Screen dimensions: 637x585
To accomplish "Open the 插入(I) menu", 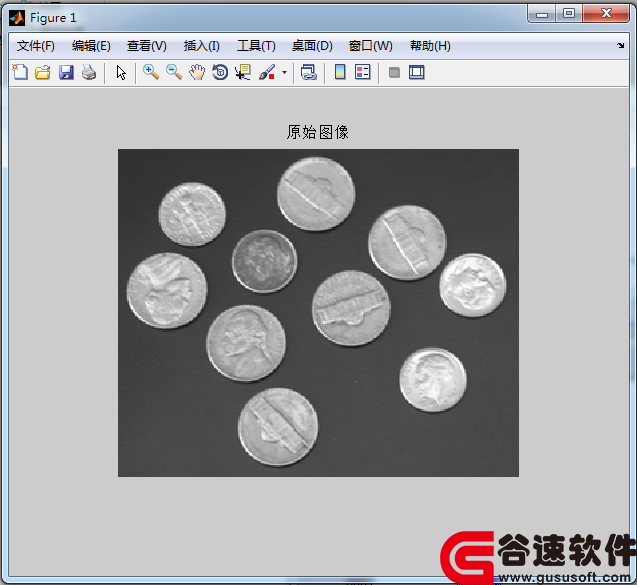I will click(x=202, y=46).
